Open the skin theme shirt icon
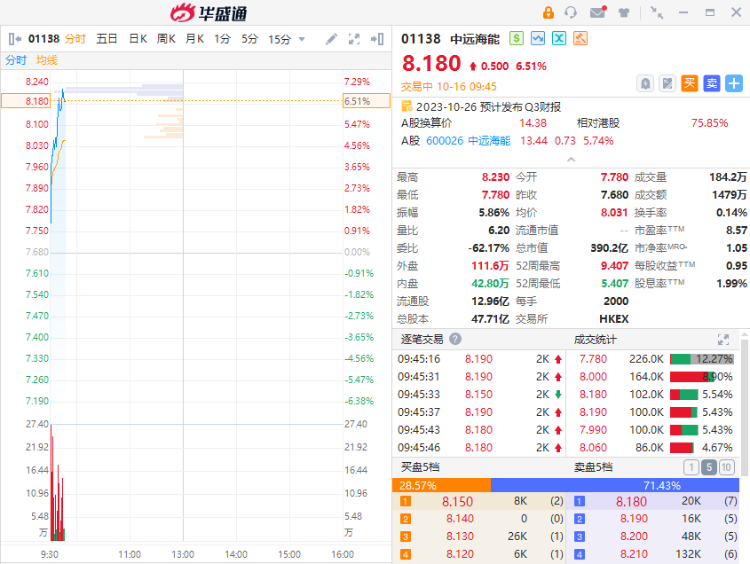This screenshot has height=564, width=750. coord(624,13)
